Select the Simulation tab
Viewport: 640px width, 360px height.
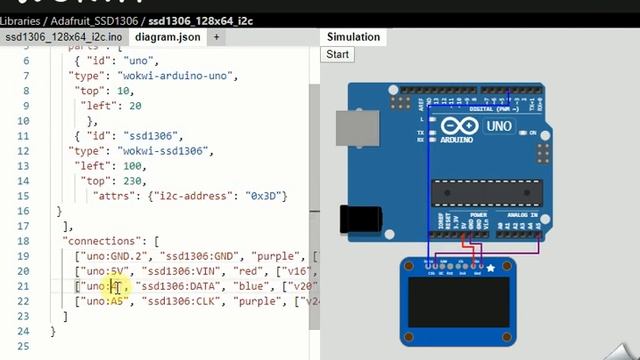click(353, 37)
